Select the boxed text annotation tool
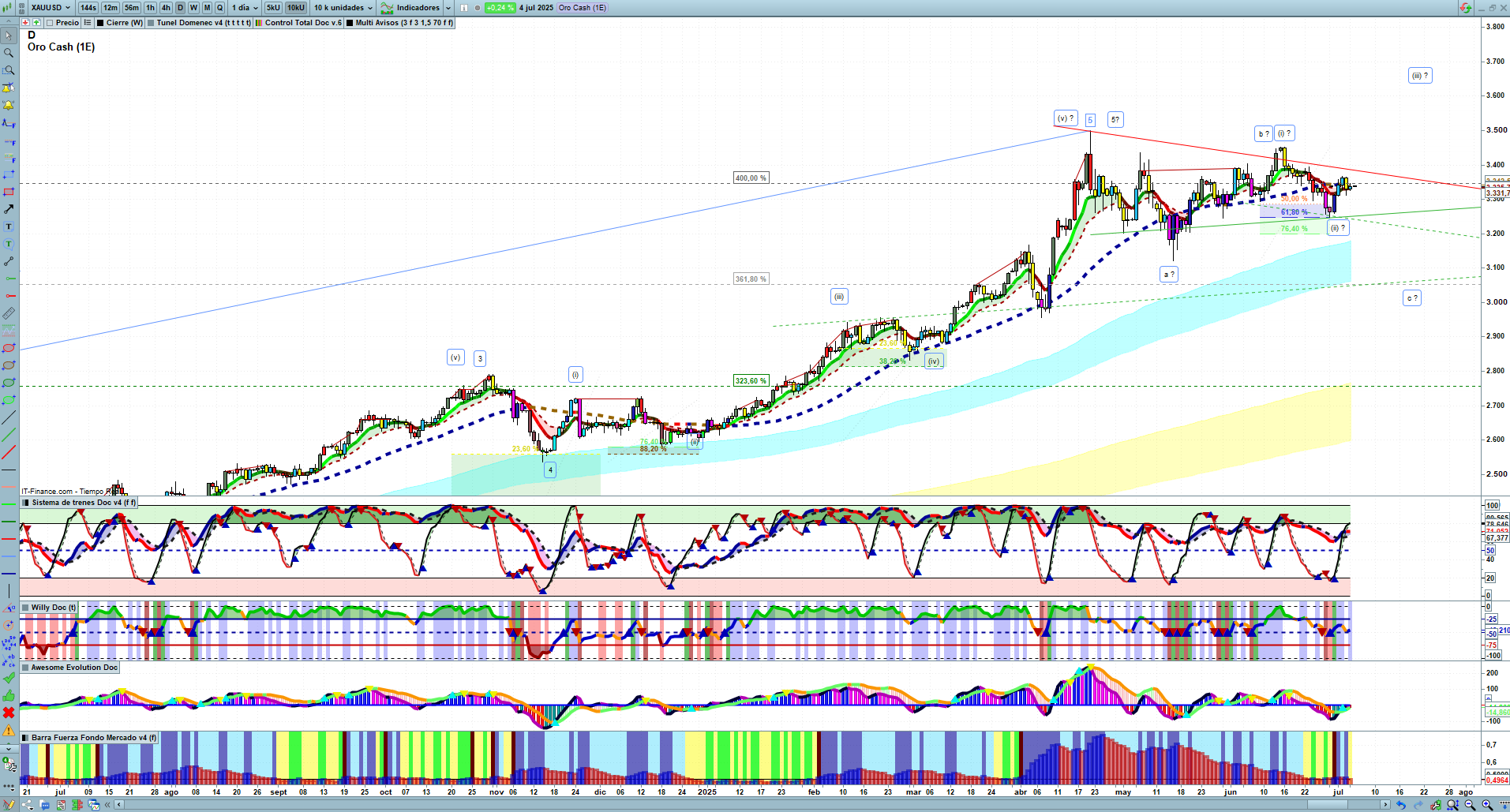This screenshot has height=812, width=1510. point(9,226)
